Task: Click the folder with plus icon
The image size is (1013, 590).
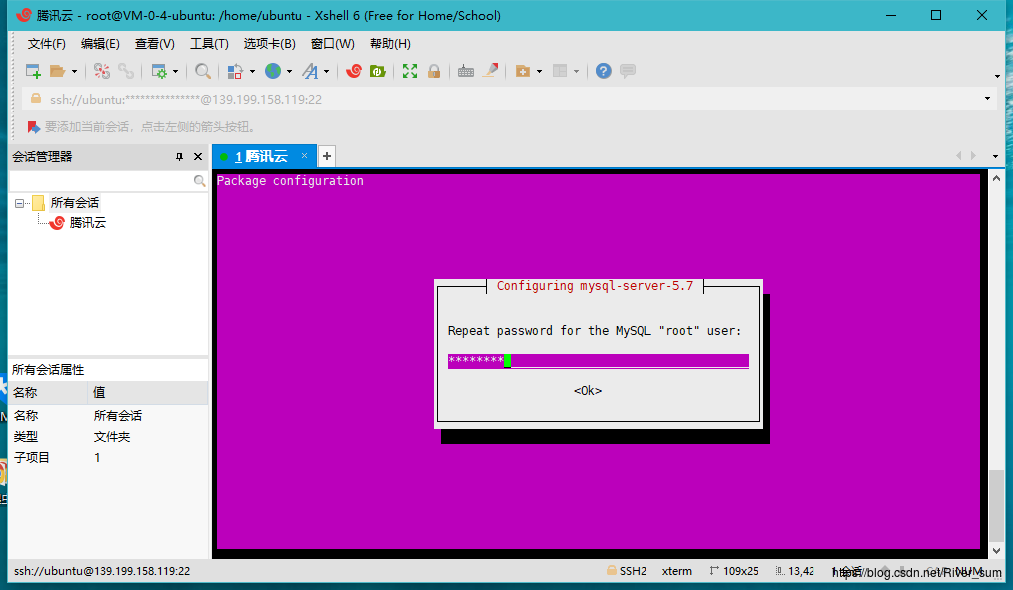Action: pyautogui.click(x=523, y=71)
